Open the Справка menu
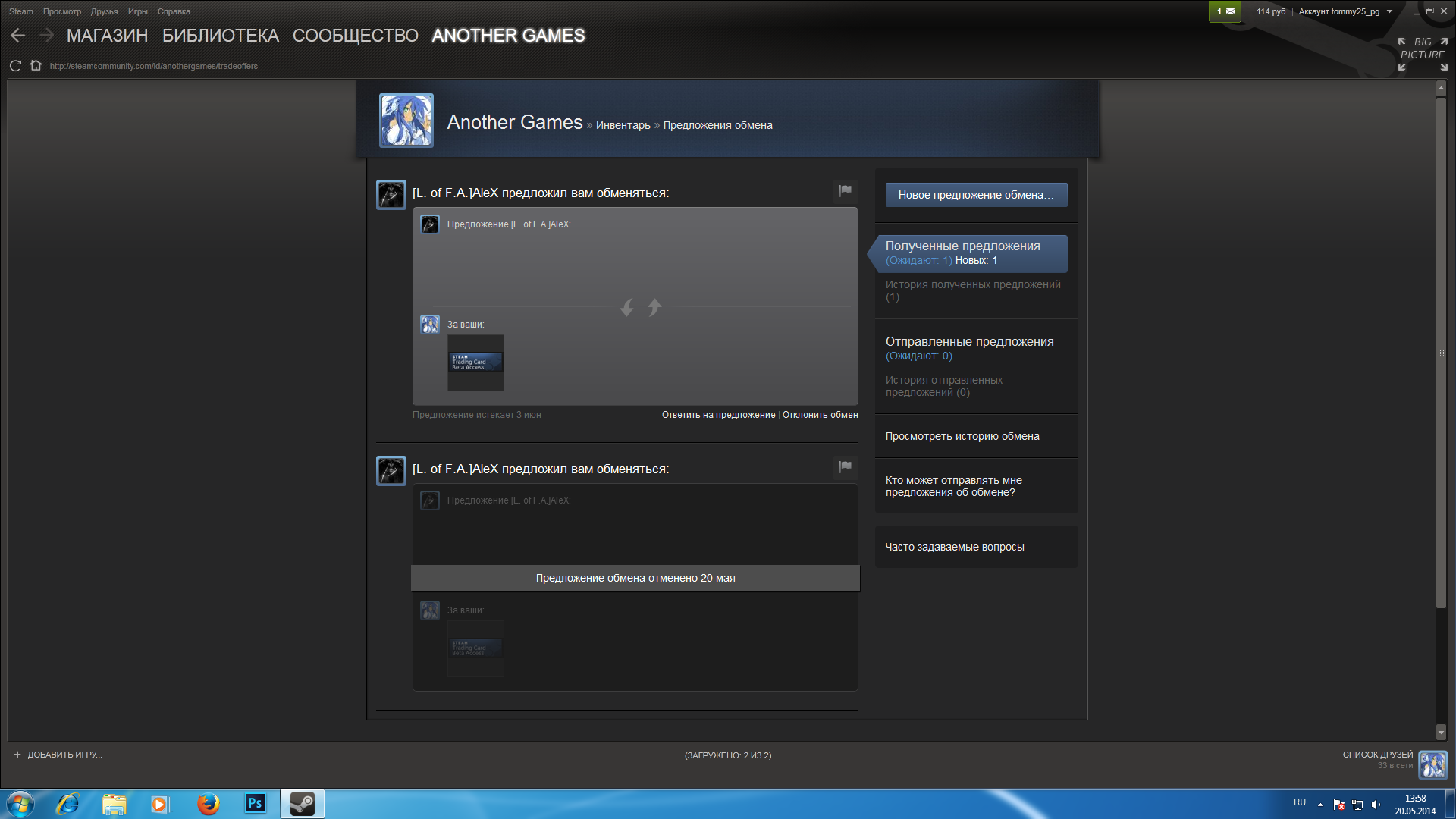The height and width of the screenshot is (819, 1456). pyautogui.click(x=174, y=11)
